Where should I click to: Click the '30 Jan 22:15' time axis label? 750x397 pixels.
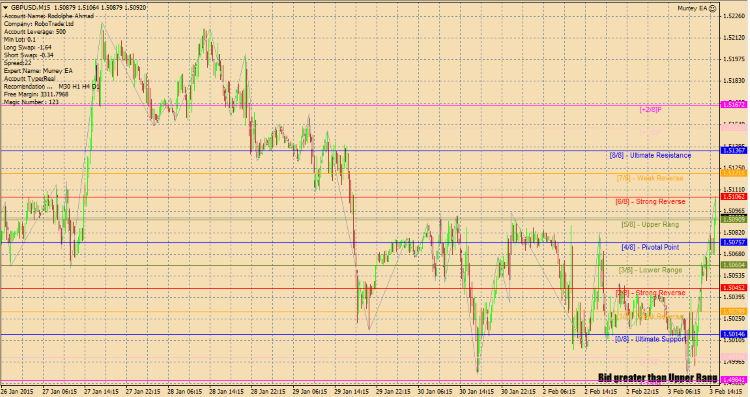tap(518, 391)
